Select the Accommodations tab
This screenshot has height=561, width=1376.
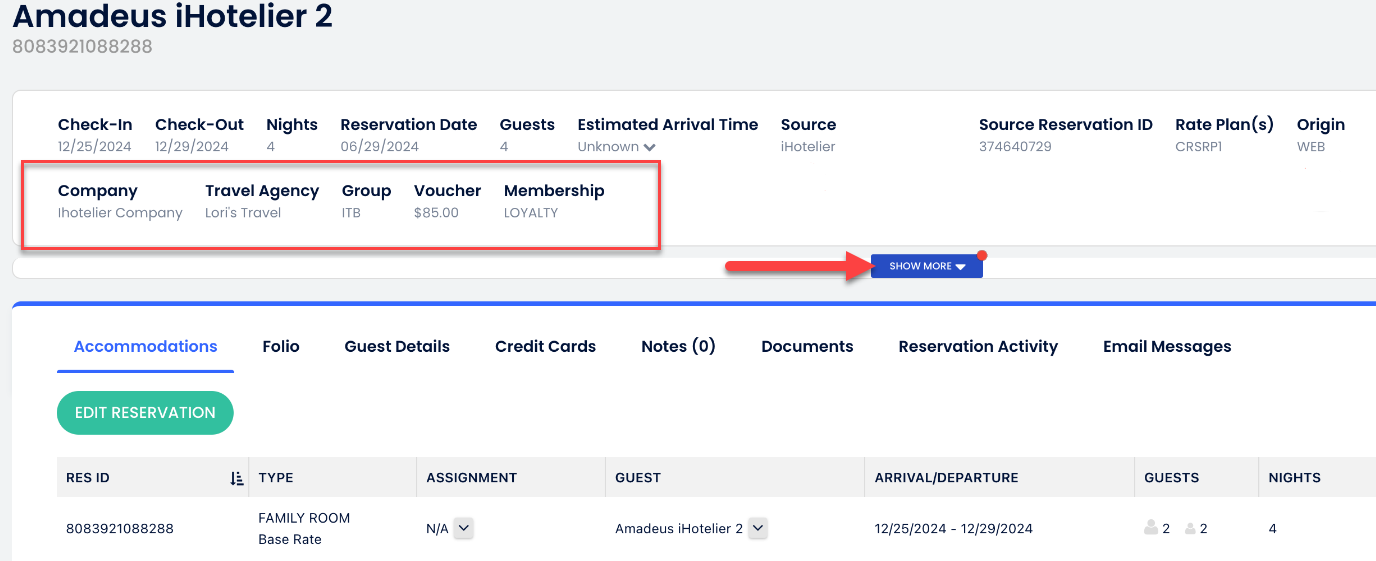tap(146, 347)
